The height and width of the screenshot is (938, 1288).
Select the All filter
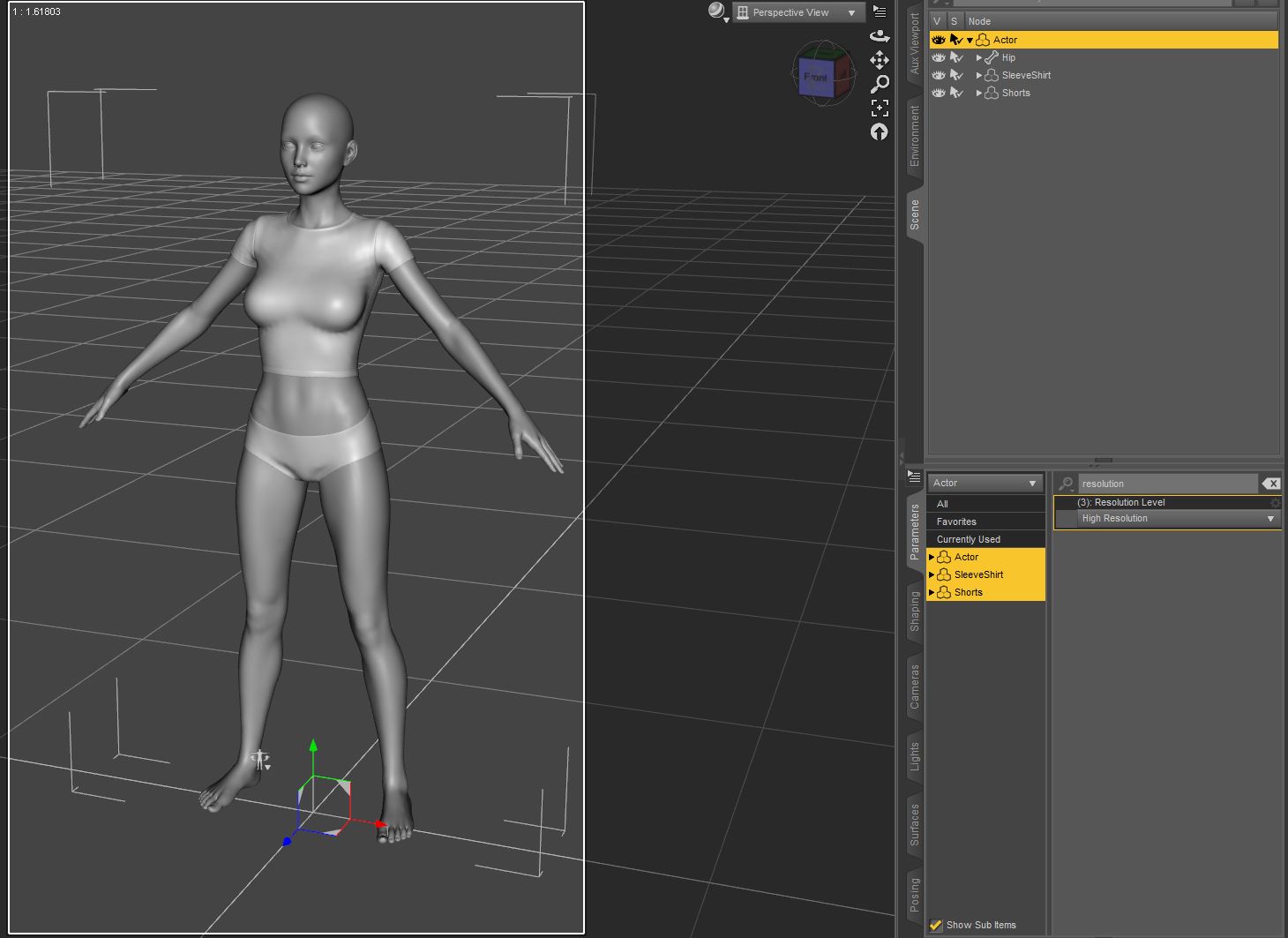pos(985,504)
